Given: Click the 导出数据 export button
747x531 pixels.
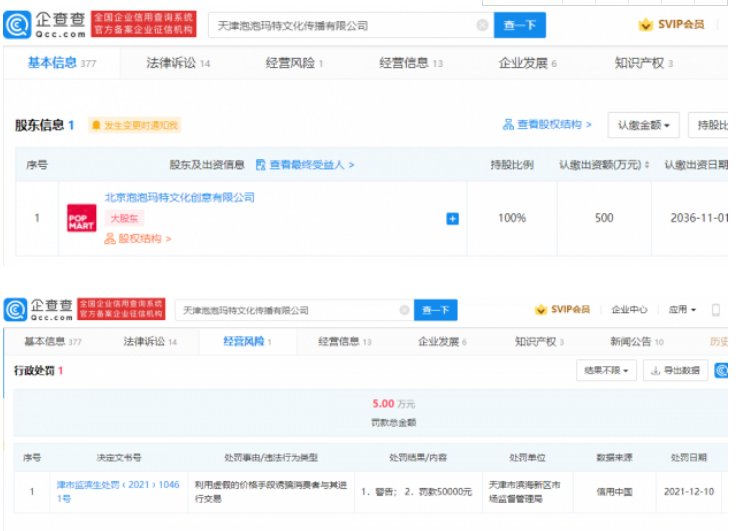Looking at the screenshot, I should pos(675,371).
